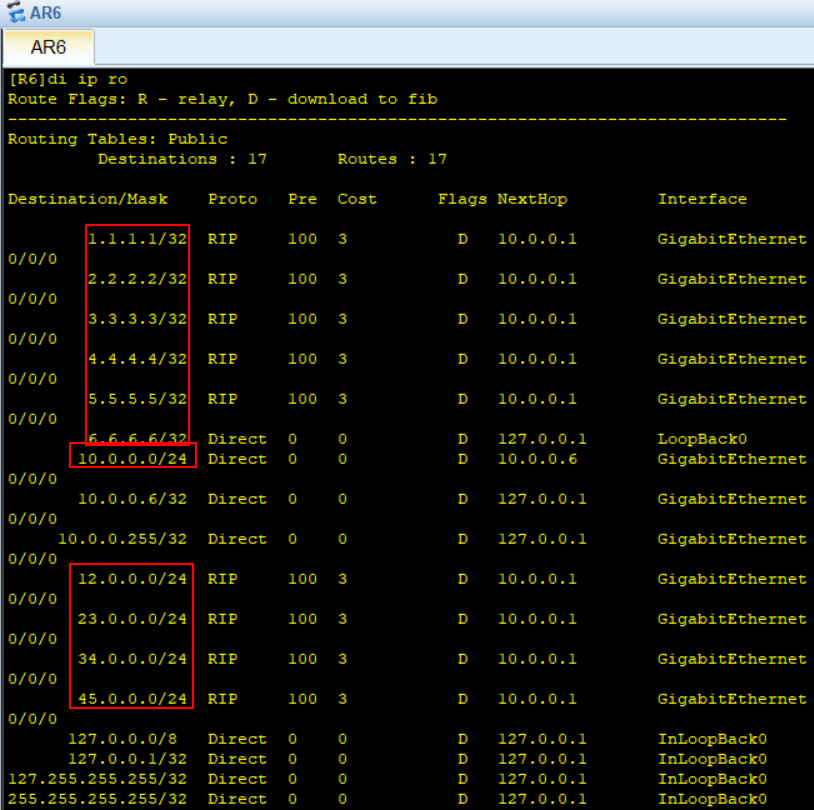Viewport: 814px width, 810px height.
Task: Click the 'Cost' column header
Action: 357,199
